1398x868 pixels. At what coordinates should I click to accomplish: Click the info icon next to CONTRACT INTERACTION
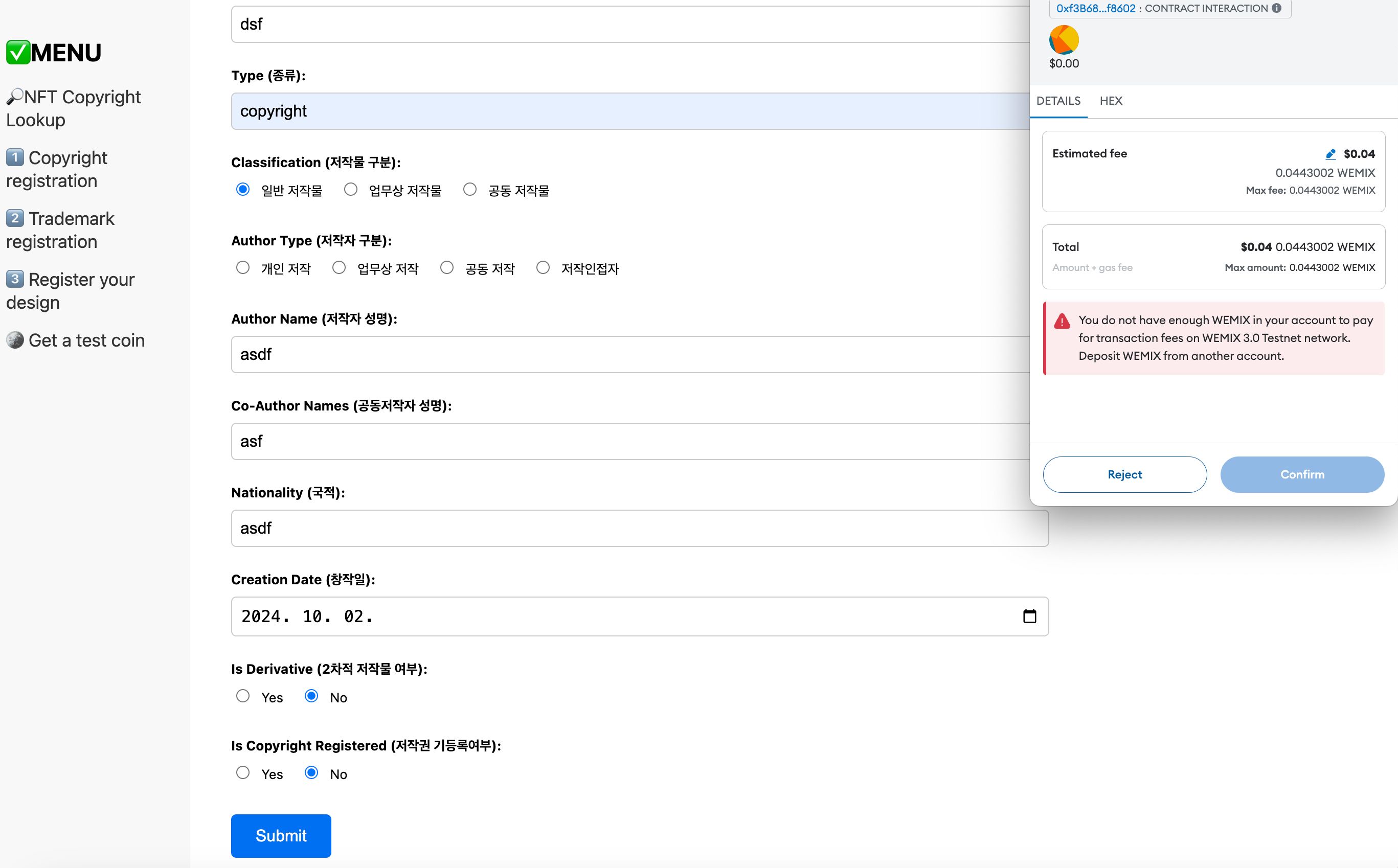point(1276,8)
